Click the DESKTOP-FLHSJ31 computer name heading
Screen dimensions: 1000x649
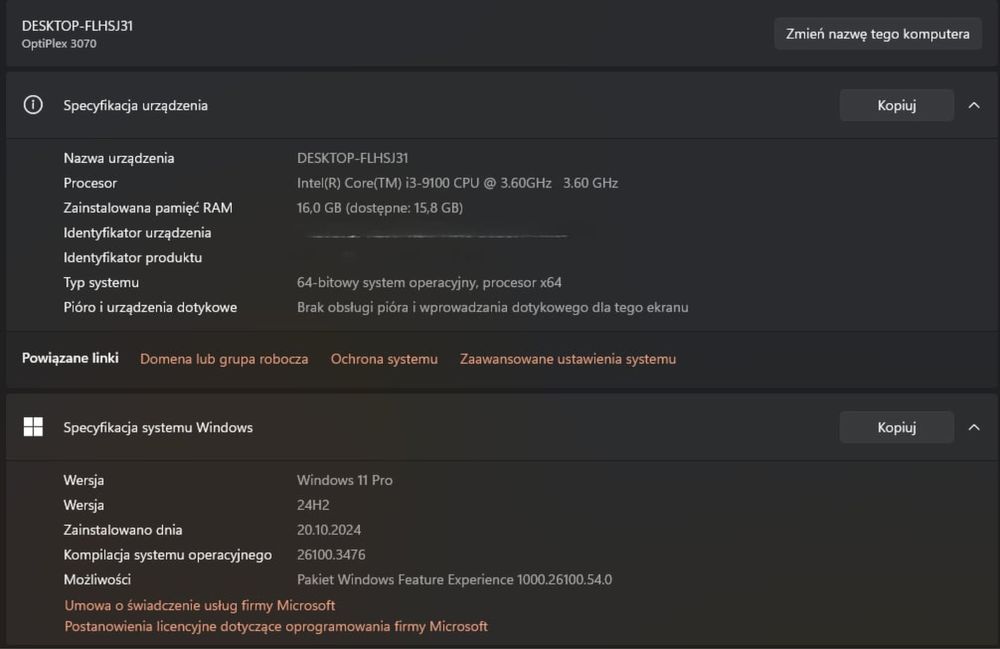(77, 26)
